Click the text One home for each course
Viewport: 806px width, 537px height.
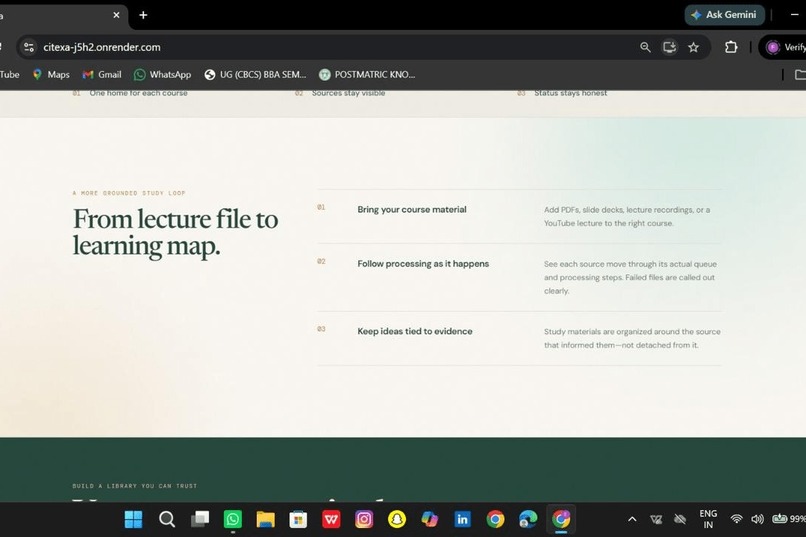click(x=138, y=93)
